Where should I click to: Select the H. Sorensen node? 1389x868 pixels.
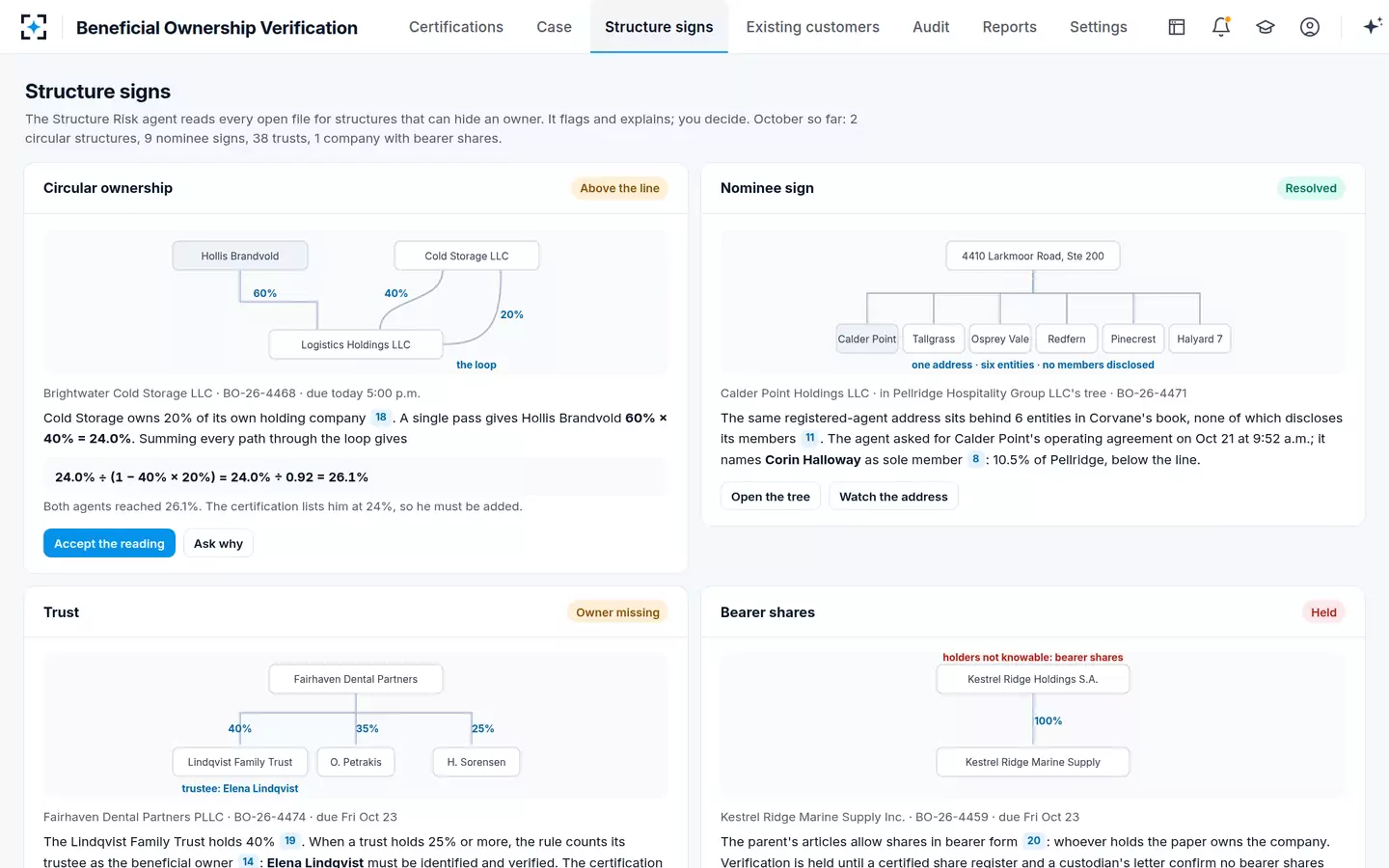pos(477,762)
